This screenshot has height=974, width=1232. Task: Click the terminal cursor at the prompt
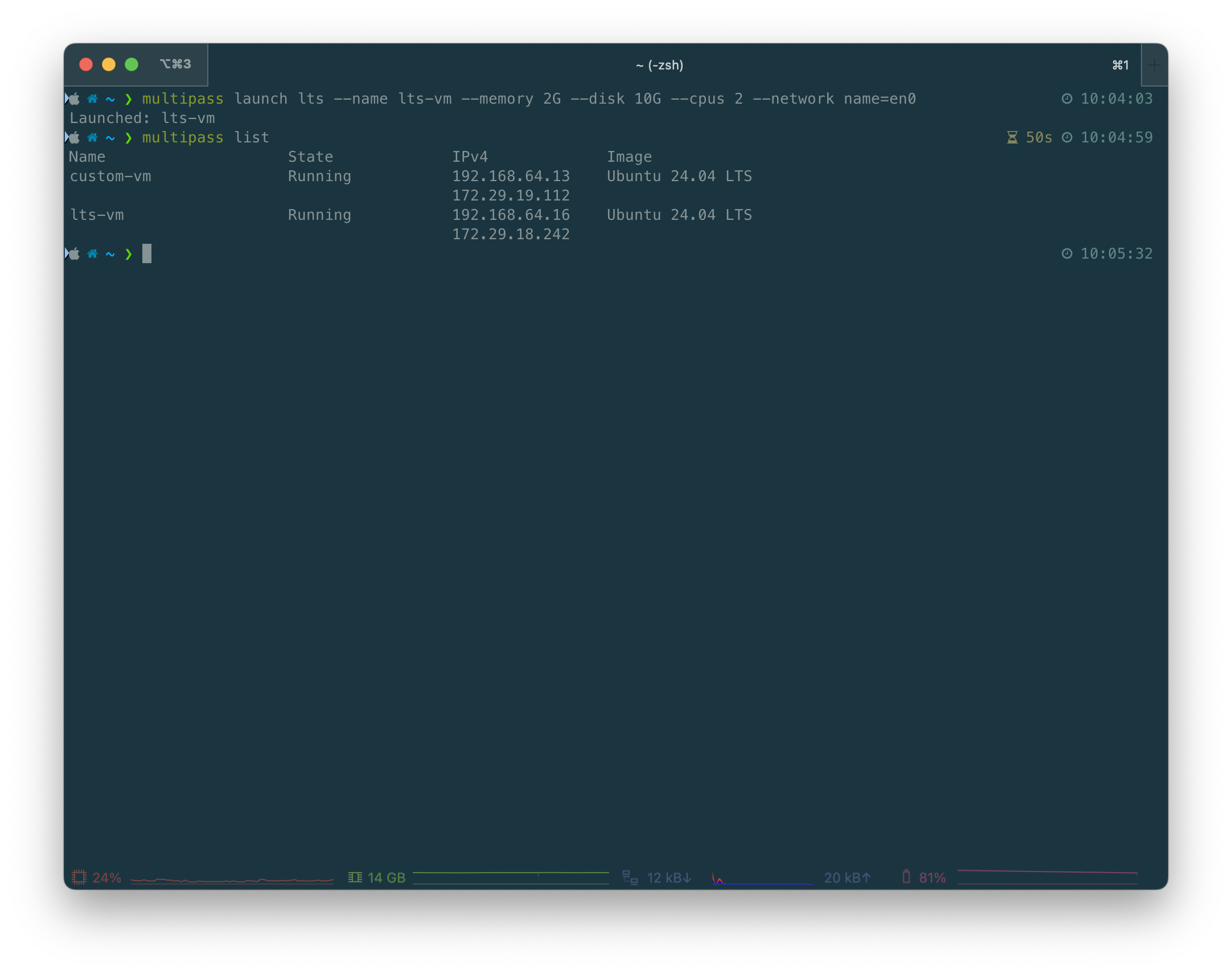tap(146, 254)
